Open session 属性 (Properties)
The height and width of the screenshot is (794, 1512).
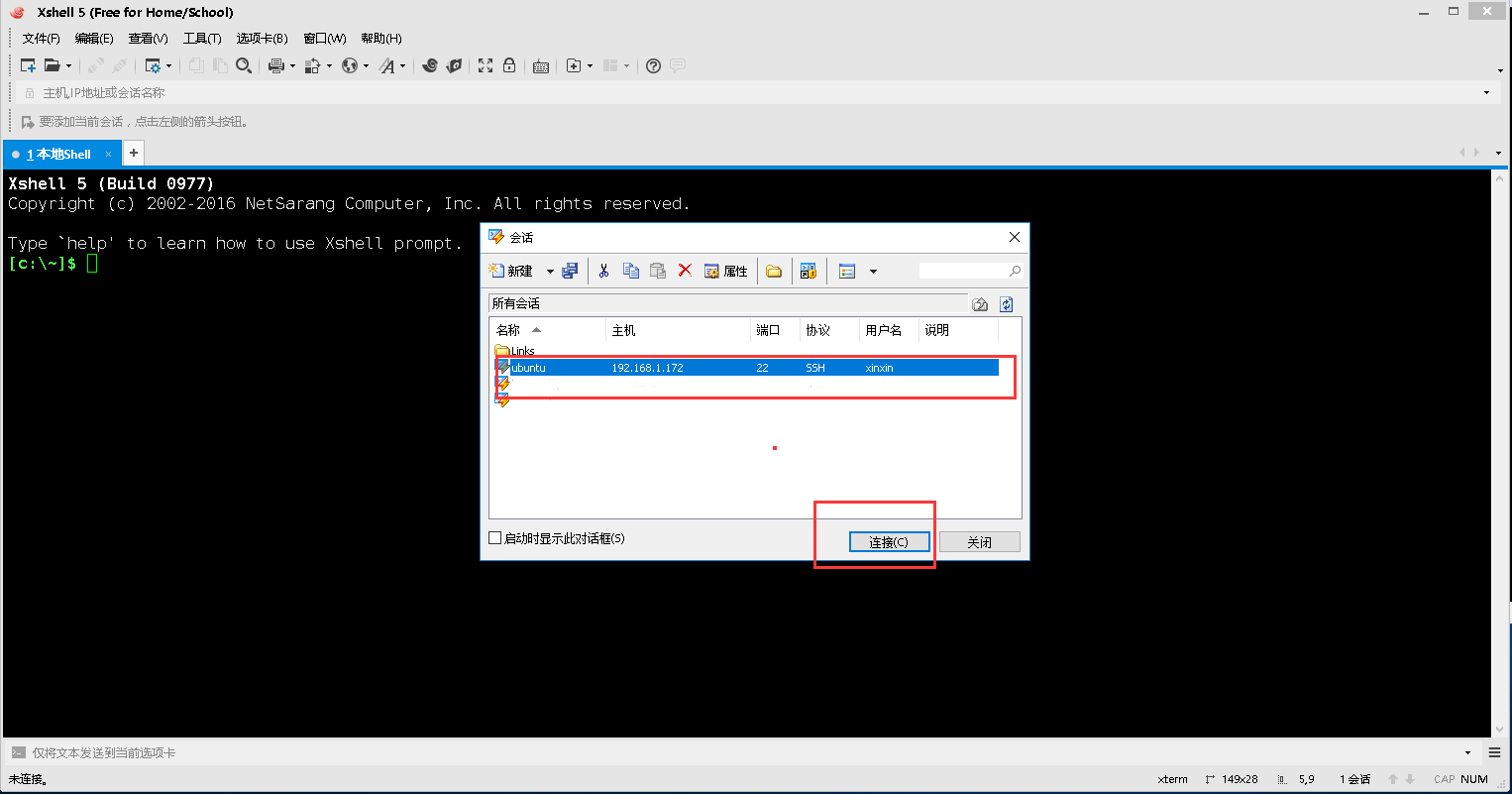click(x=726, y=271)
